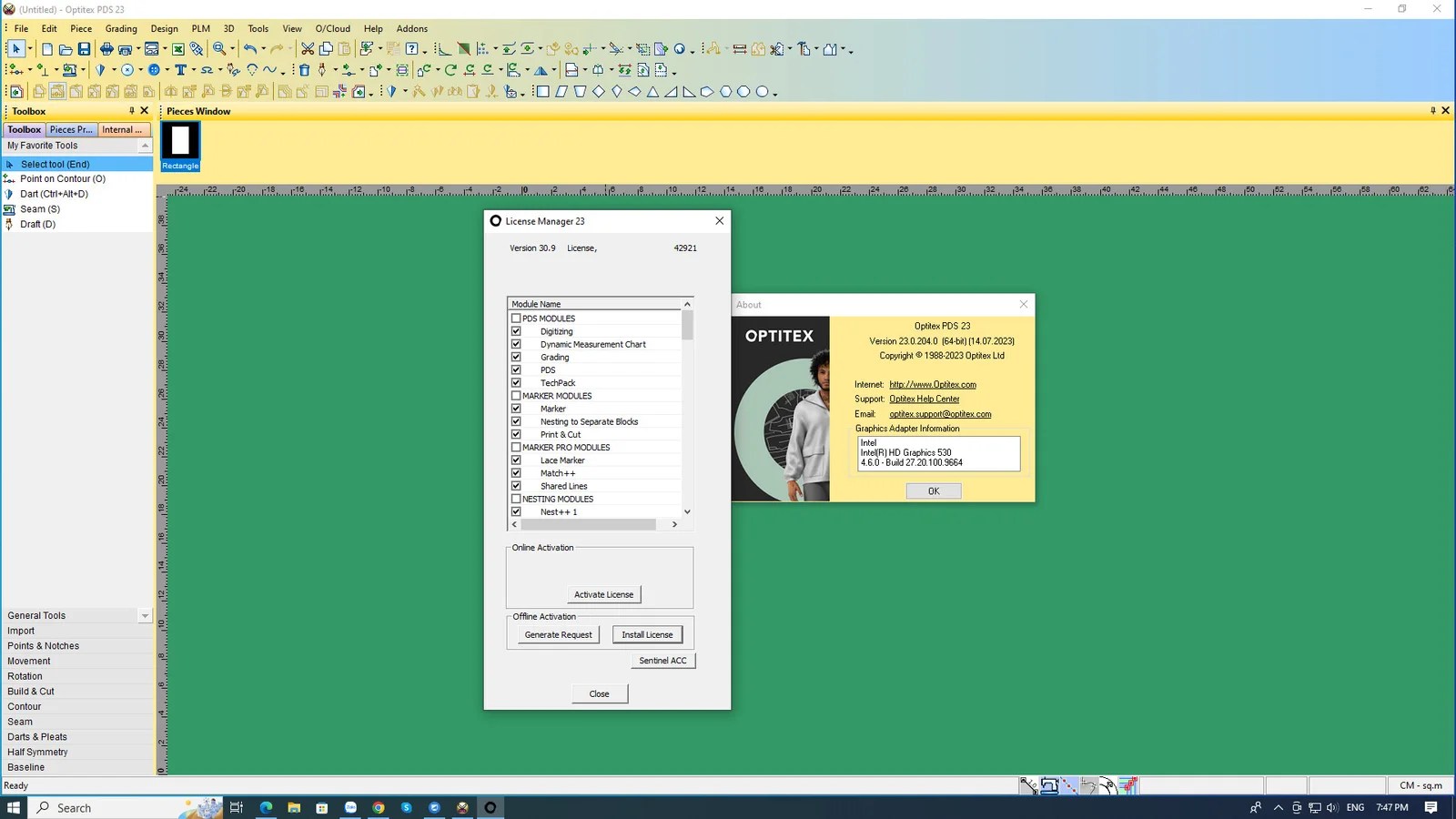This screenshot has height=819, width=1456.
Task: Select the Text tool icon
Action: pyautogui.click(x=181, y=70)
